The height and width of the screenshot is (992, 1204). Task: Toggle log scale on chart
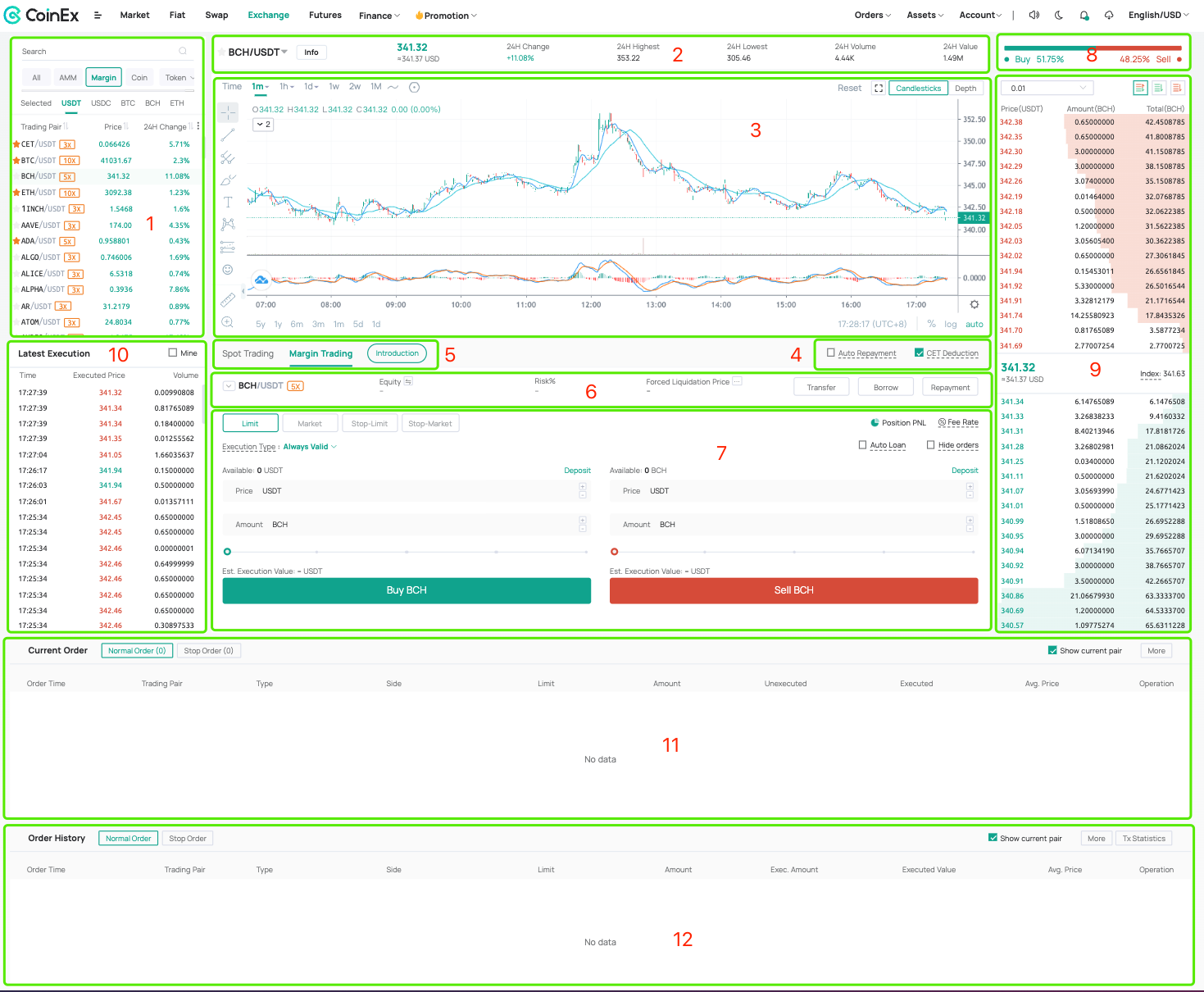950,325
